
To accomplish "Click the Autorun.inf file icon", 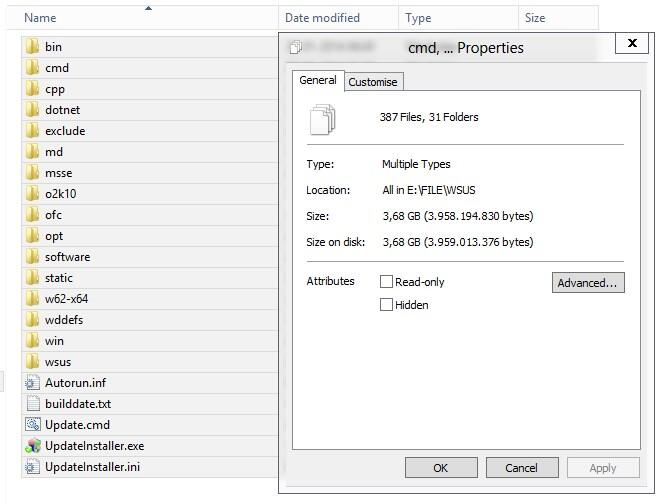I will [x=33, y=383].
